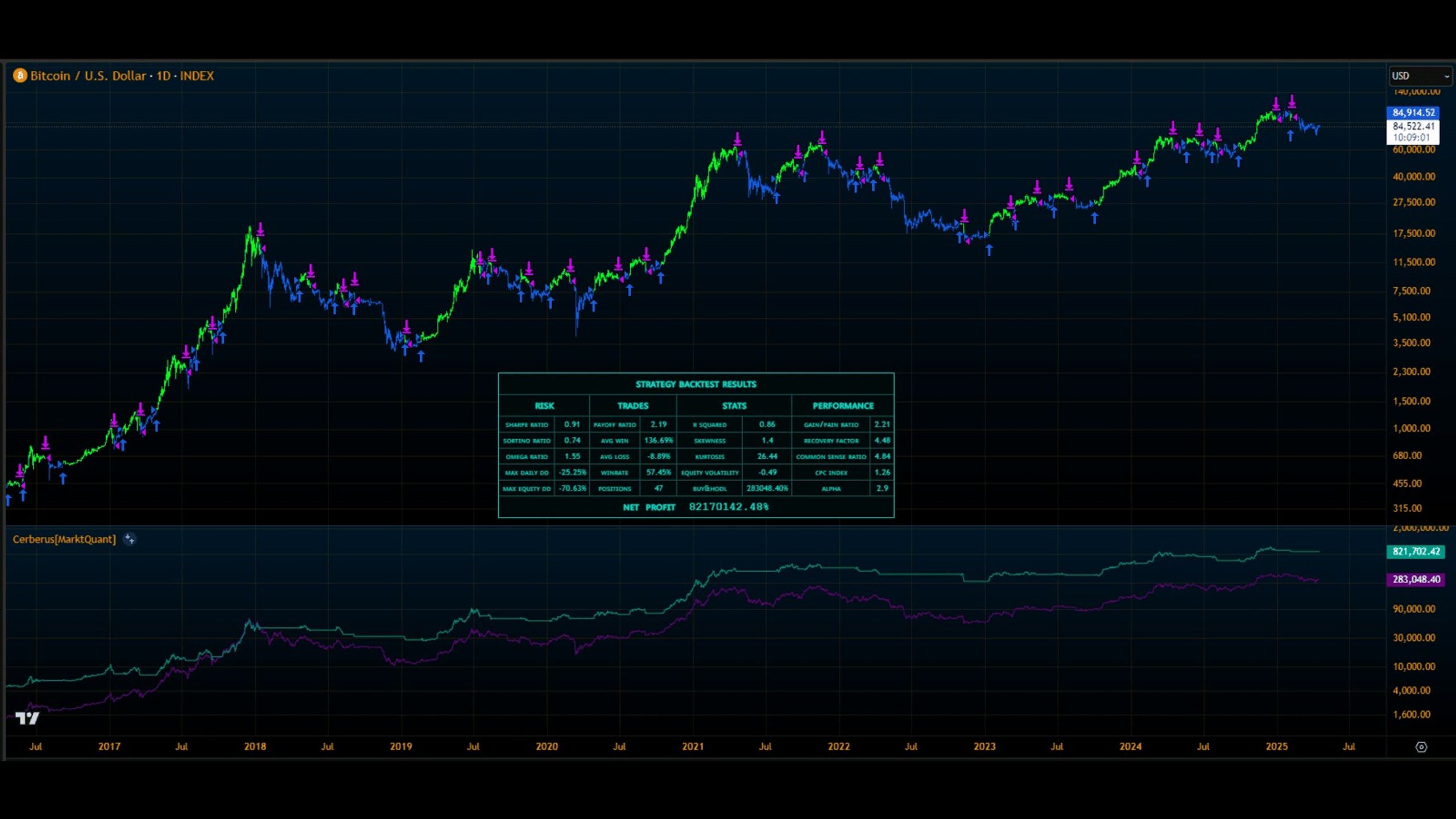Click the Buy&Hodl value 283048.40%
The image size is (1456, 819).
(x=767, y=488)
